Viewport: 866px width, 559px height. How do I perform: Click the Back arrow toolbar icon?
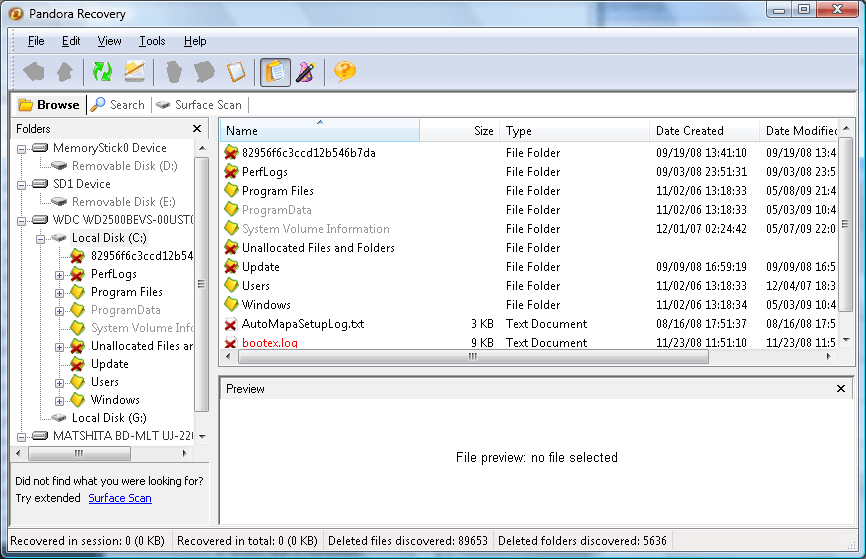point(34,72)
